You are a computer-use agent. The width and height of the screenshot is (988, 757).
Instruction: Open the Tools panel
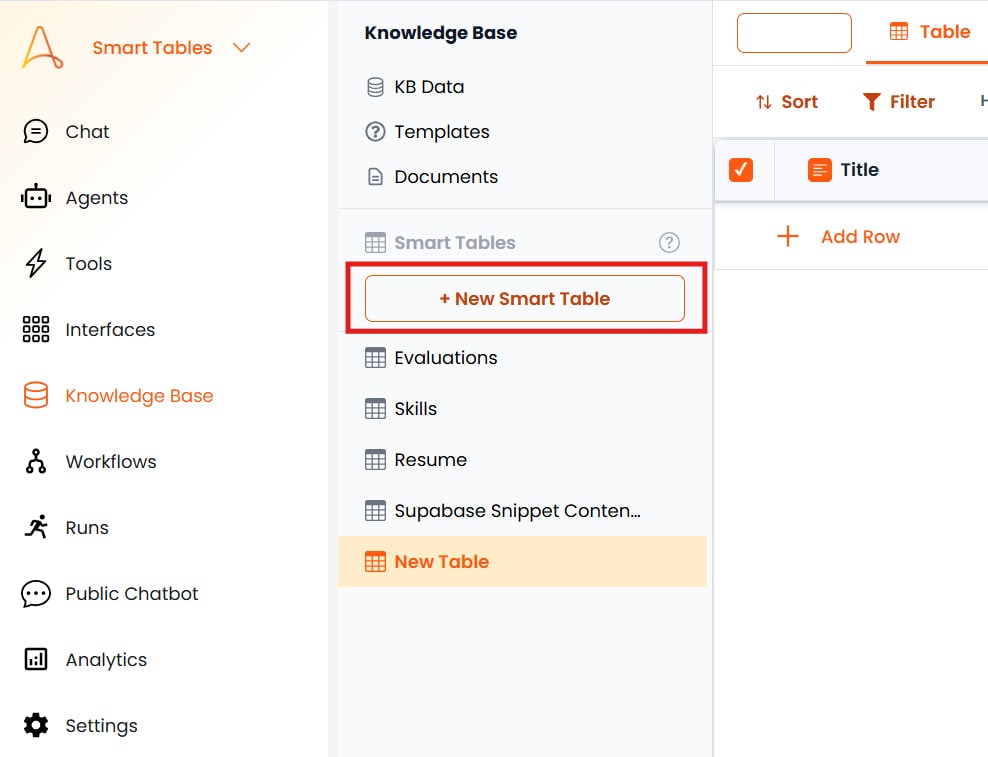pos(88,263)
